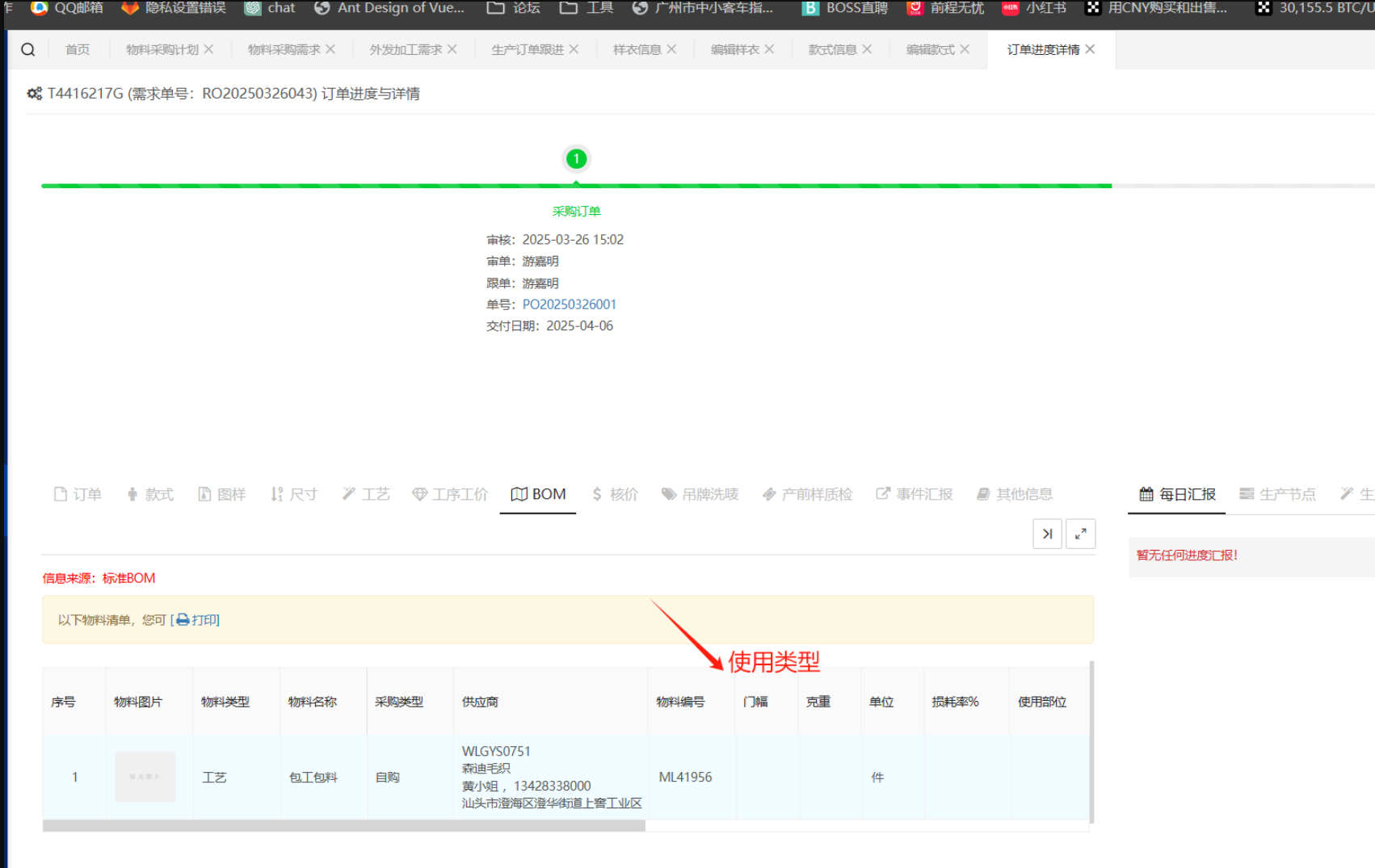Click the printer 打印 link

[x=198, y=620]
